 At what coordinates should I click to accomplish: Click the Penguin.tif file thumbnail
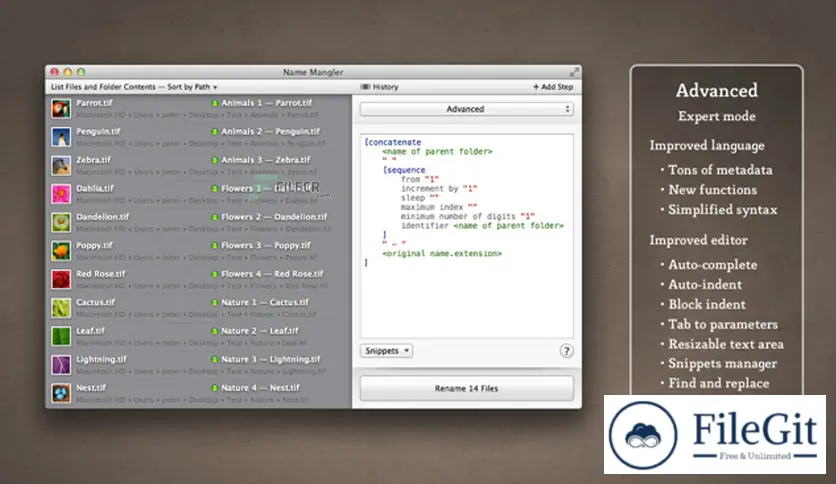pyautogui.click(x=61, y=136)
